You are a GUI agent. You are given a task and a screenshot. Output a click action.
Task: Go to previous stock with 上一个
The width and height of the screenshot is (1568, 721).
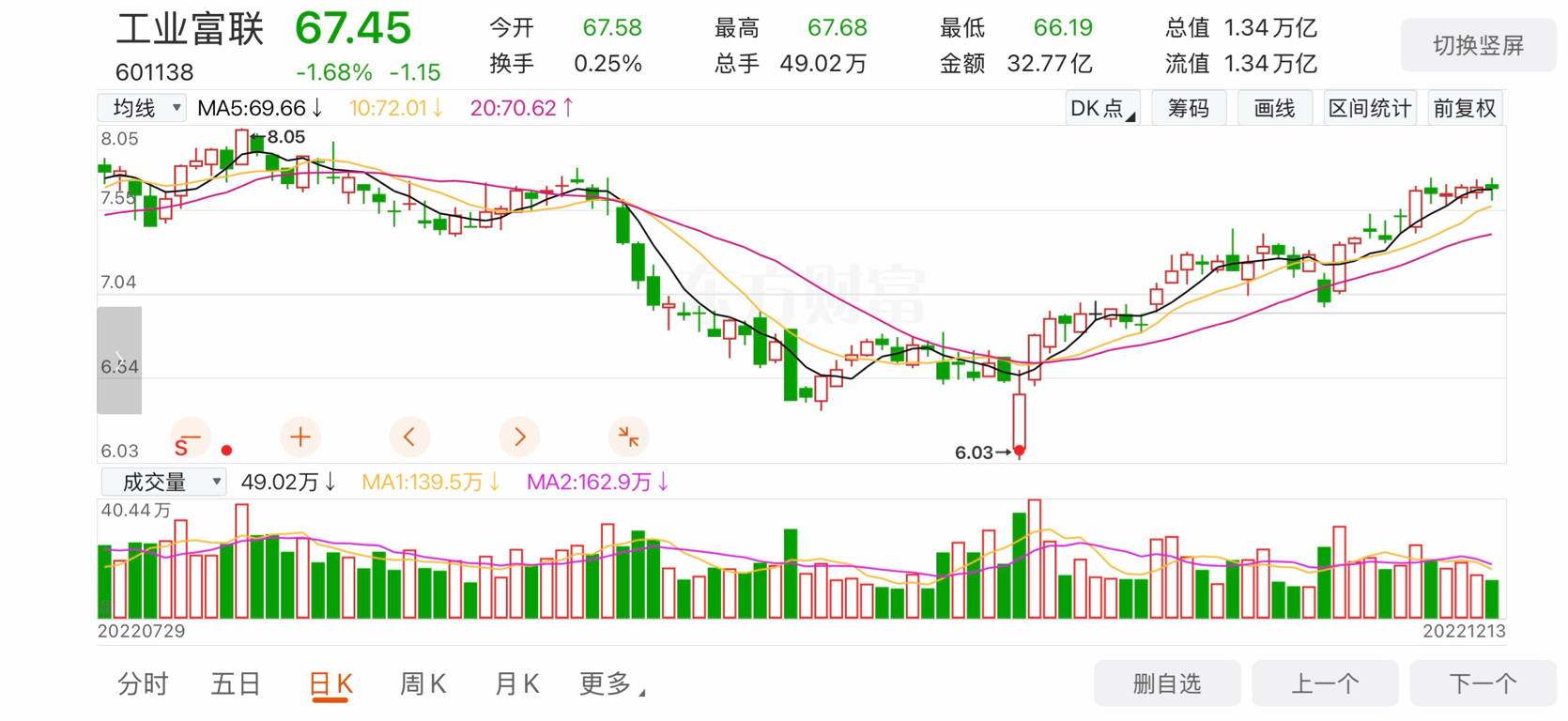click(1325, 683)
